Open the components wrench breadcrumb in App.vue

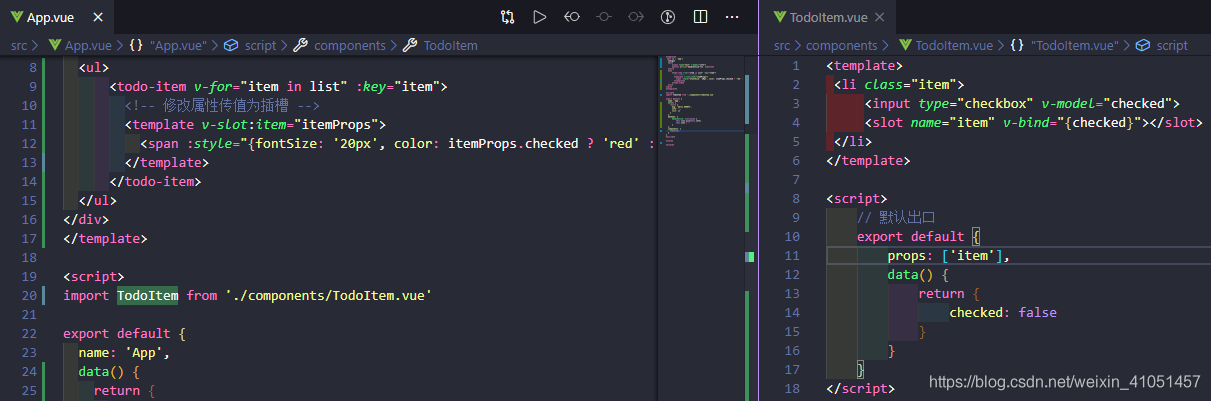pyautogui.click(x=339, y=45)
